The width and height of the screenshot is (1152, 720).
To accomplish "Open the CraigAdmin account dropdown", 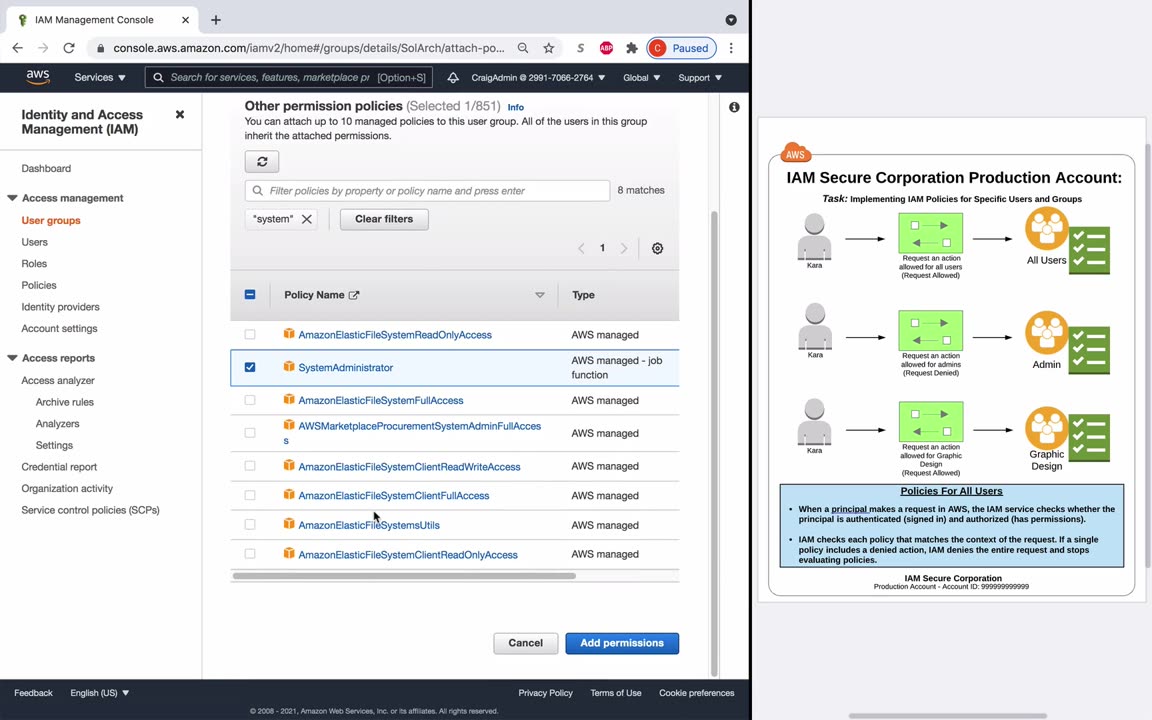I will coord(538,77).
